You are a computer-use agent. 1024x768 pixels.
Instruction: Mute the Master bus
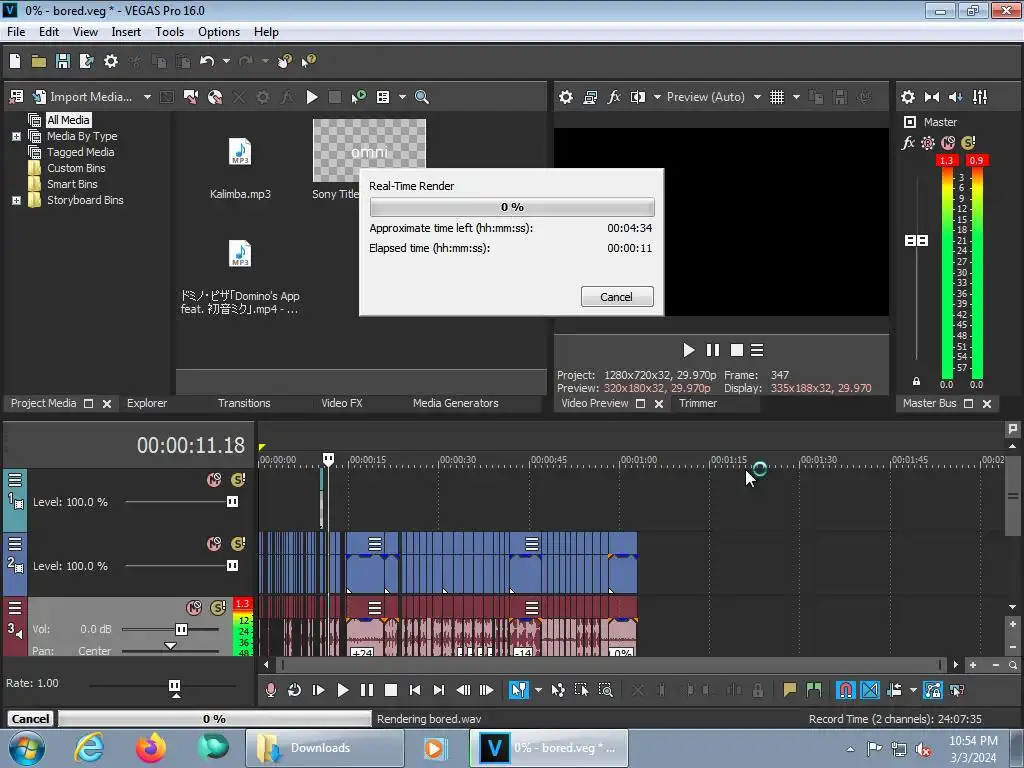(948, 142)
